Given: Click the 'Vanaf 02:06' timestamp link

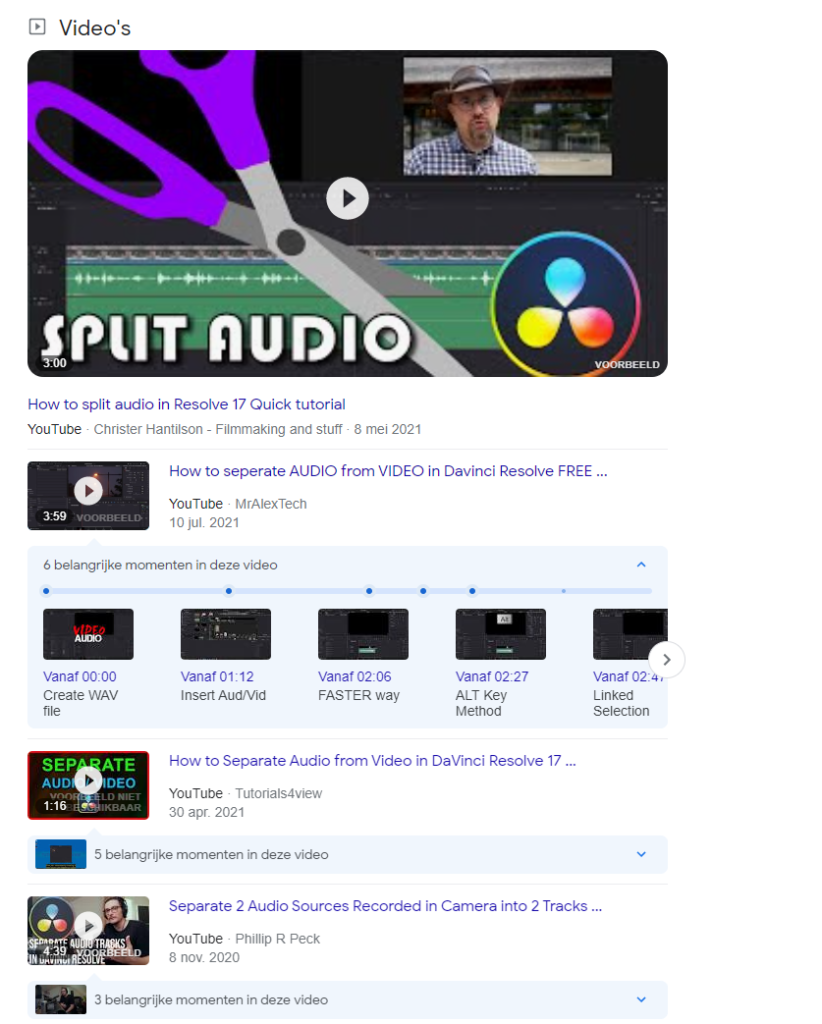Looking at the screenshot, I should pyautogui.click(x=355, y=677).
